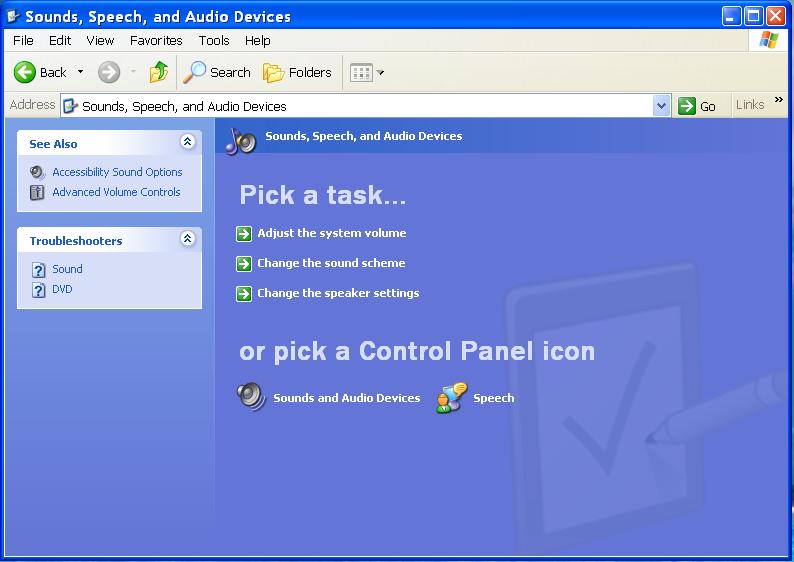The height and width of the screenshot is (562, 794).
Task: Open the Tools menu
Action: (x=214, y=40)
